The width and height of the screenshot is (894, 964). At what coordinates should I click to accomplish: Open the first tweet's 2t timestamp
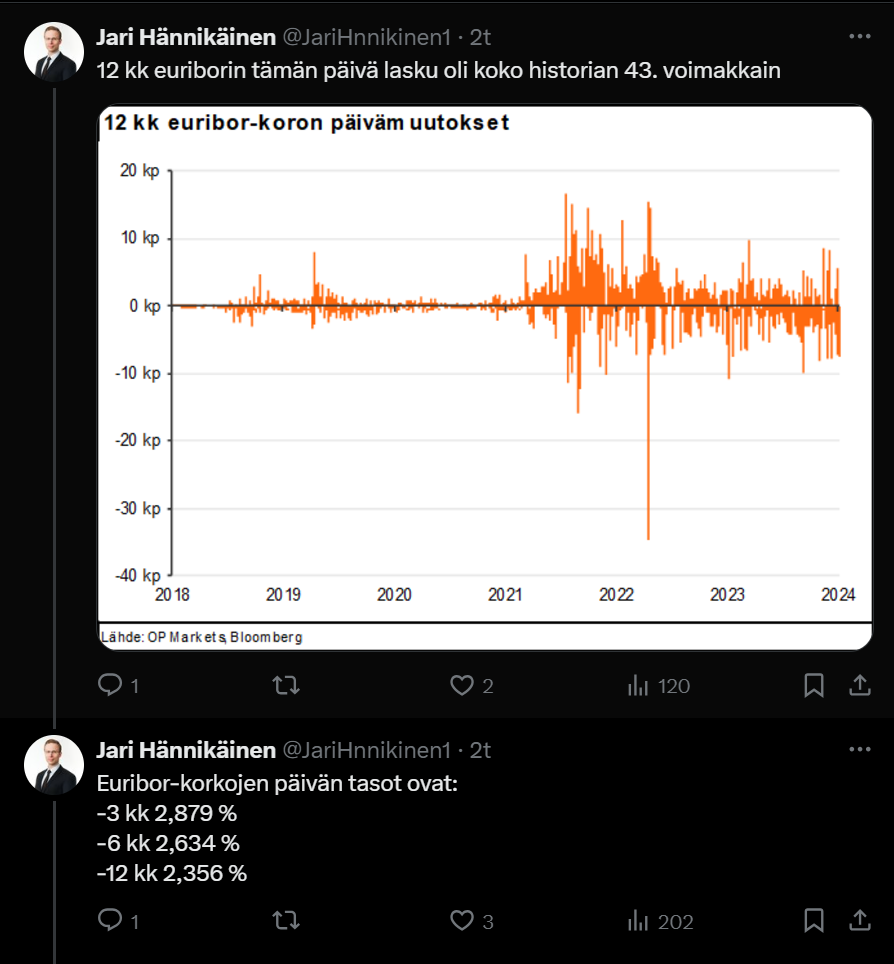click(x=480, y=38)
